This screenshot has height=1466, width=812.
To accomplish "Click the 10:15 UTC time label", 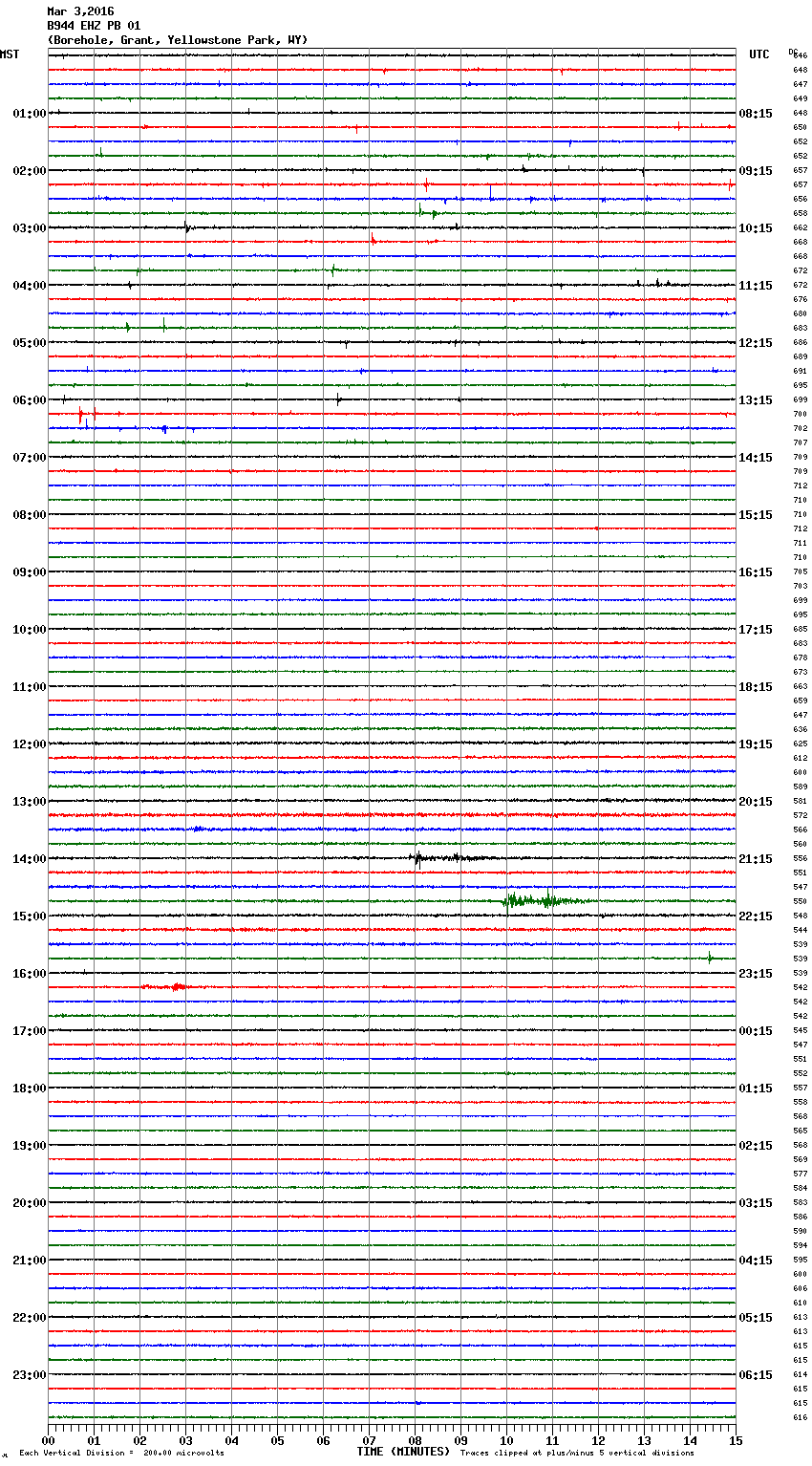I will (x=756, y=228).
